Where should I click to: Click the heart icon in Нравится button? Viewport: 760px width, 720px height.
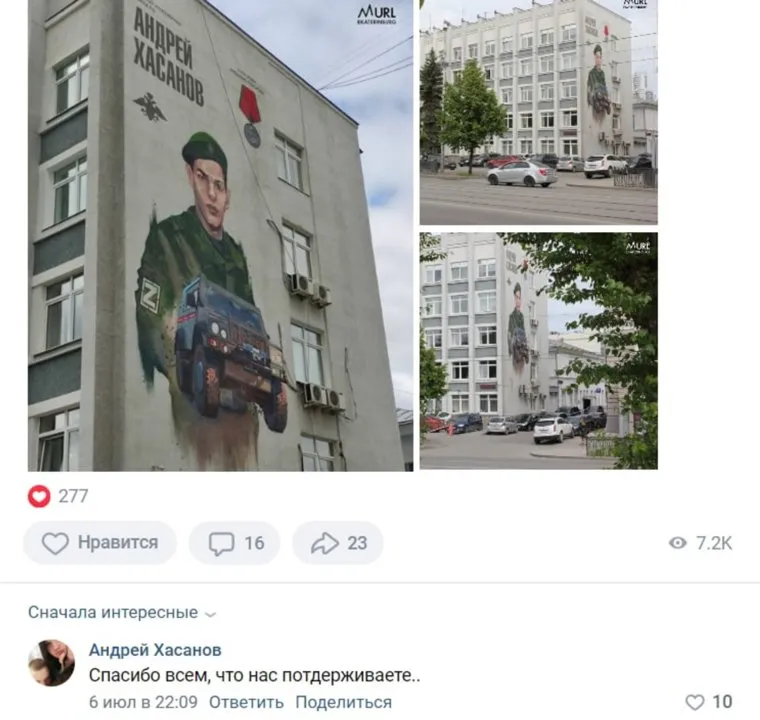point(55,543)
